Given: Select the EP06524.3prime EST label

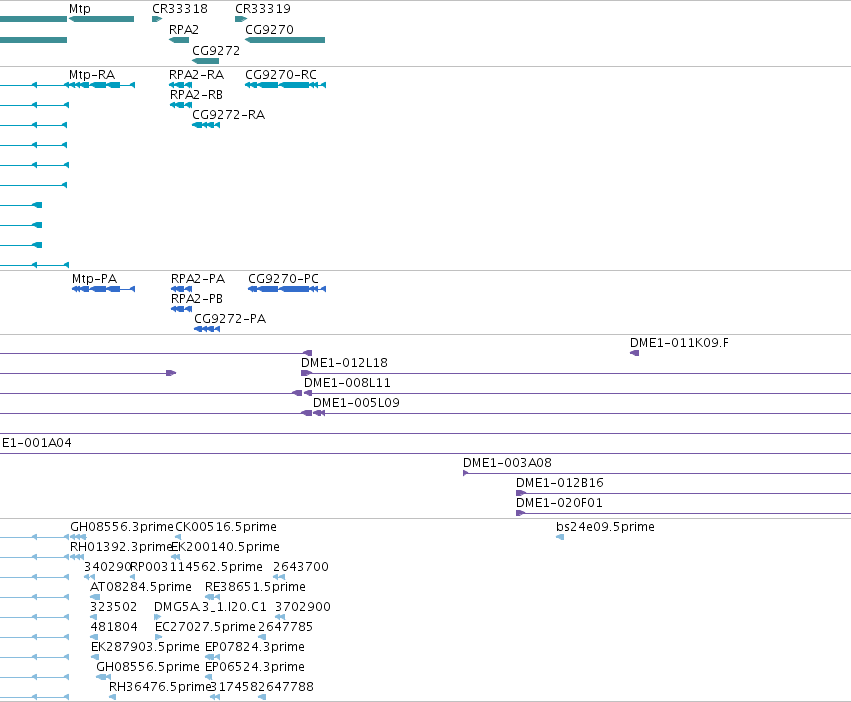Looking at the screenshot, I should 255,667.
